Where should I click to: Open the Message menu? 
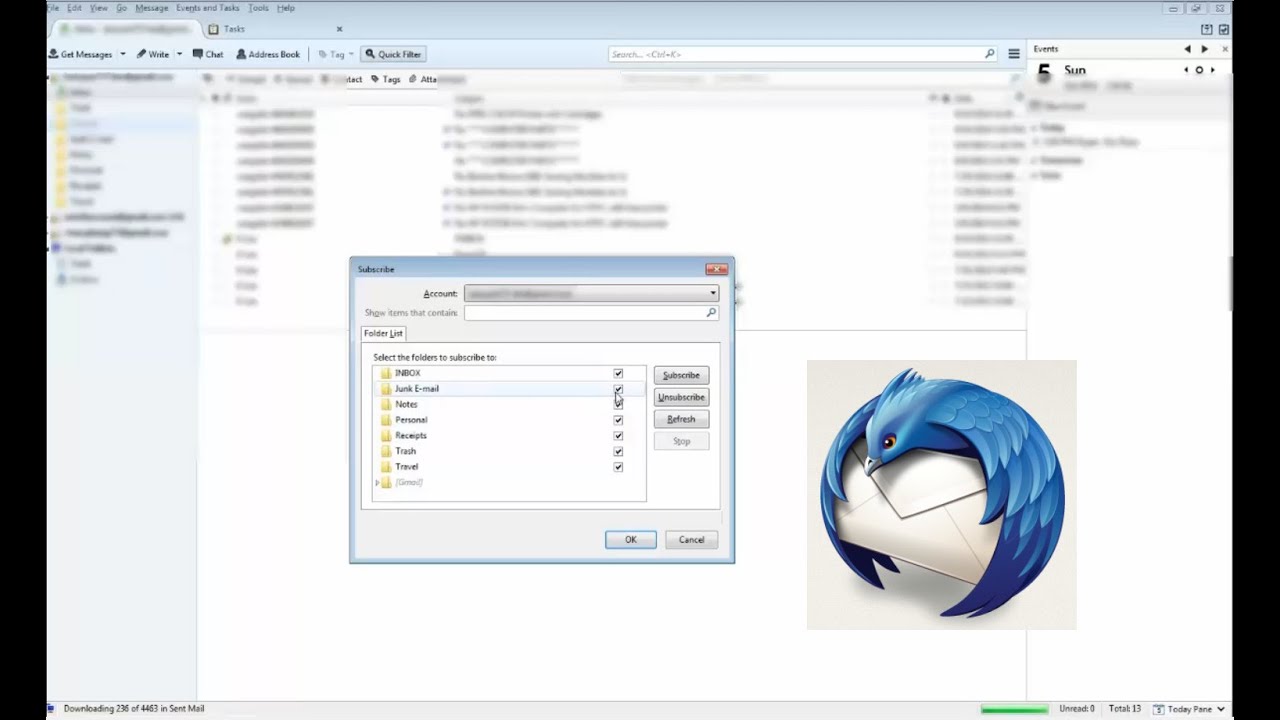(x=152, y=8)
